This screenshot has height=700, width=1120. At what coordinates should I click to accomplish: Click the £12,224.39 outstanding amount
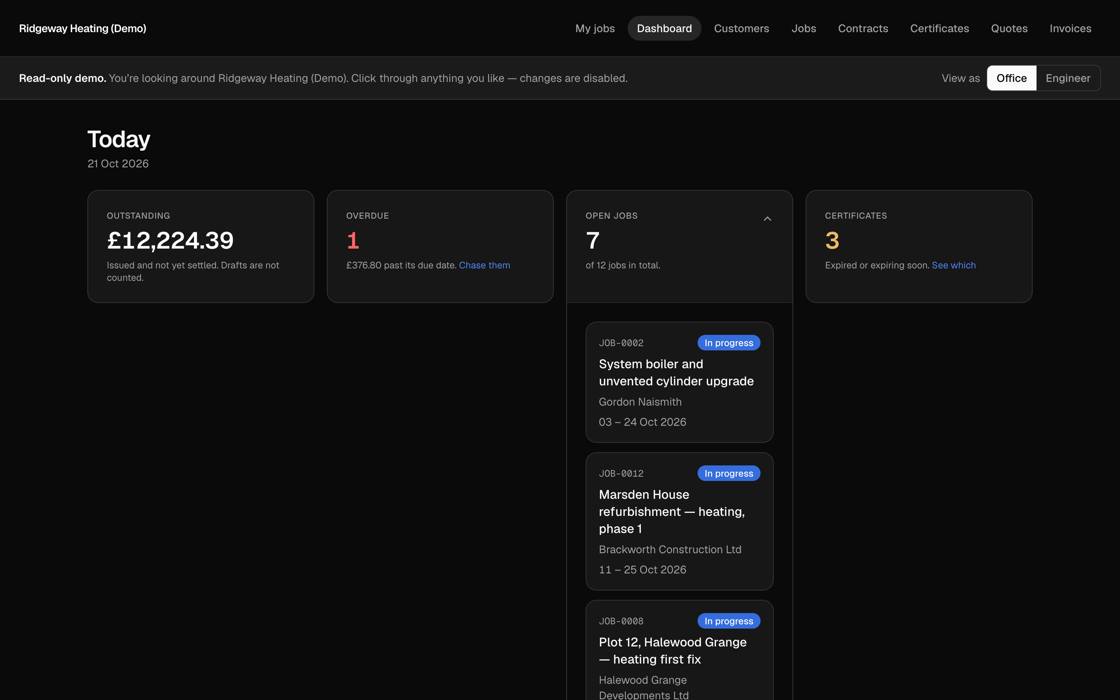[170, 240]
